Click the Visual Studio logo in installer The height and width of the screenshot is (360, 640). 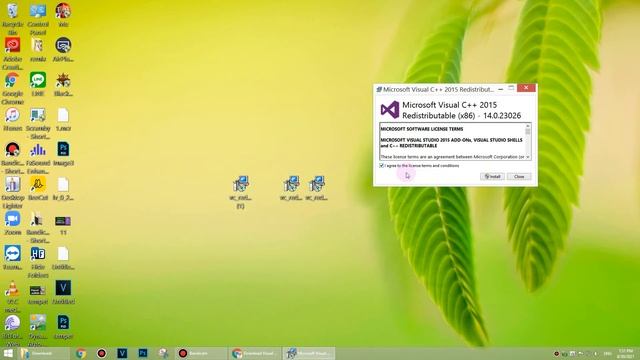tap(390, 110)
